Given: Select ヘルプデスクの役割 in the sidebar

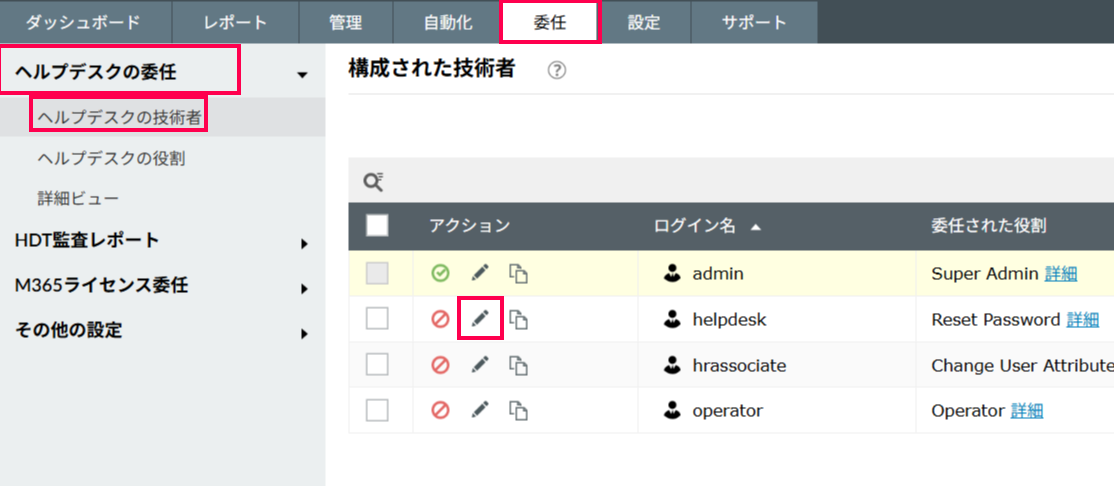Looking at the screenshot, I should coord(111,158).
